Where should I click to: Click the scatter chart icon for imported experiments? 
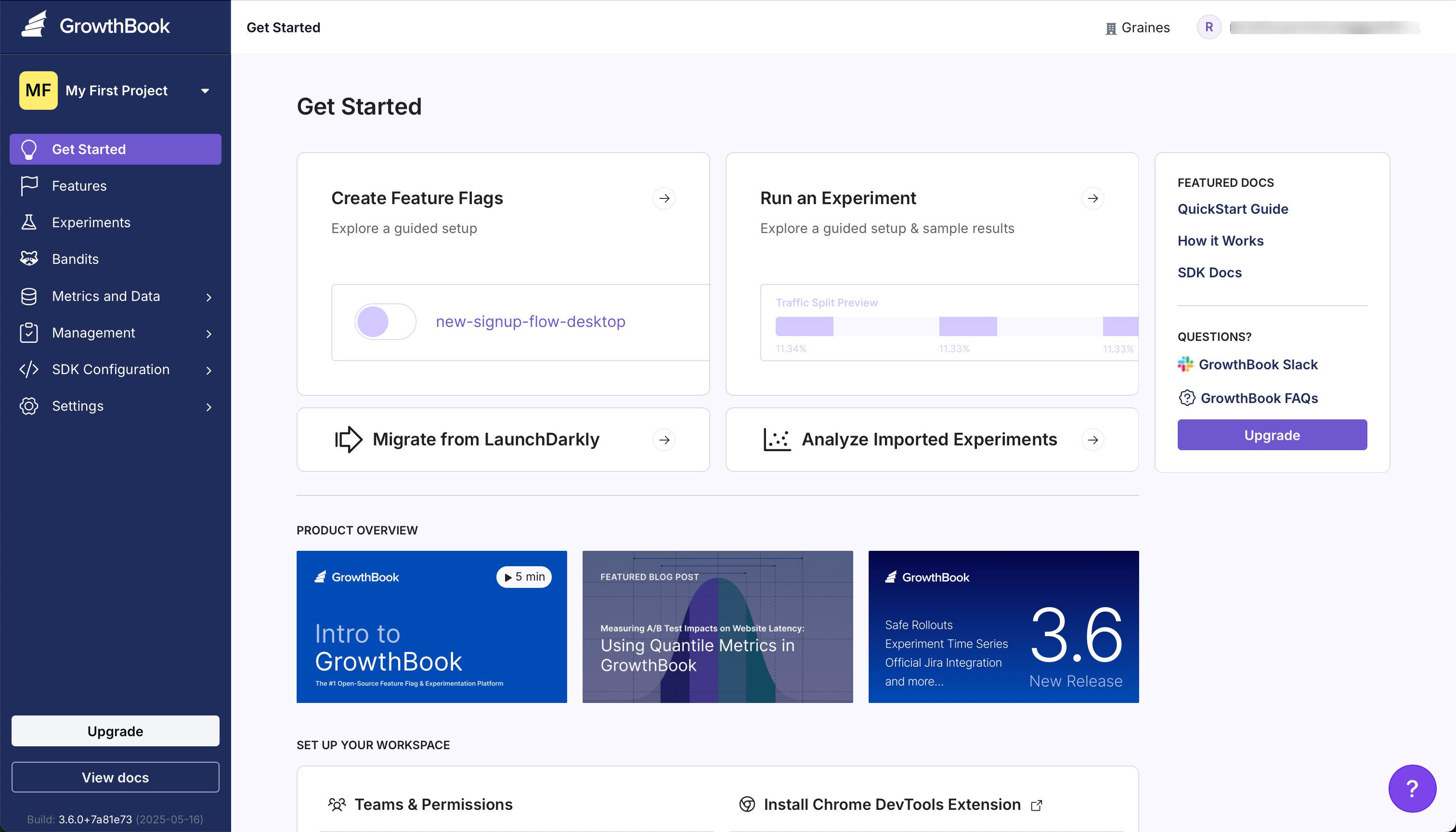coord(777,440)
